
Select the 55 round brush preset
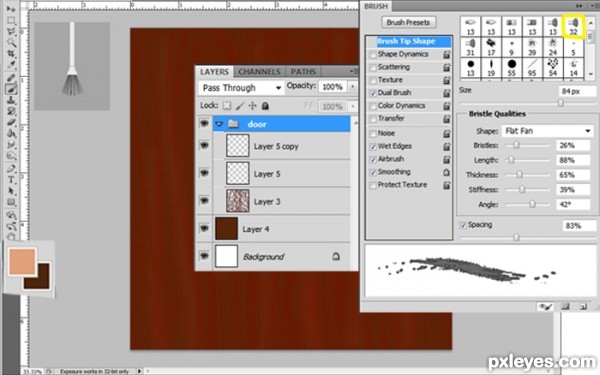click(x=512, y=67)
